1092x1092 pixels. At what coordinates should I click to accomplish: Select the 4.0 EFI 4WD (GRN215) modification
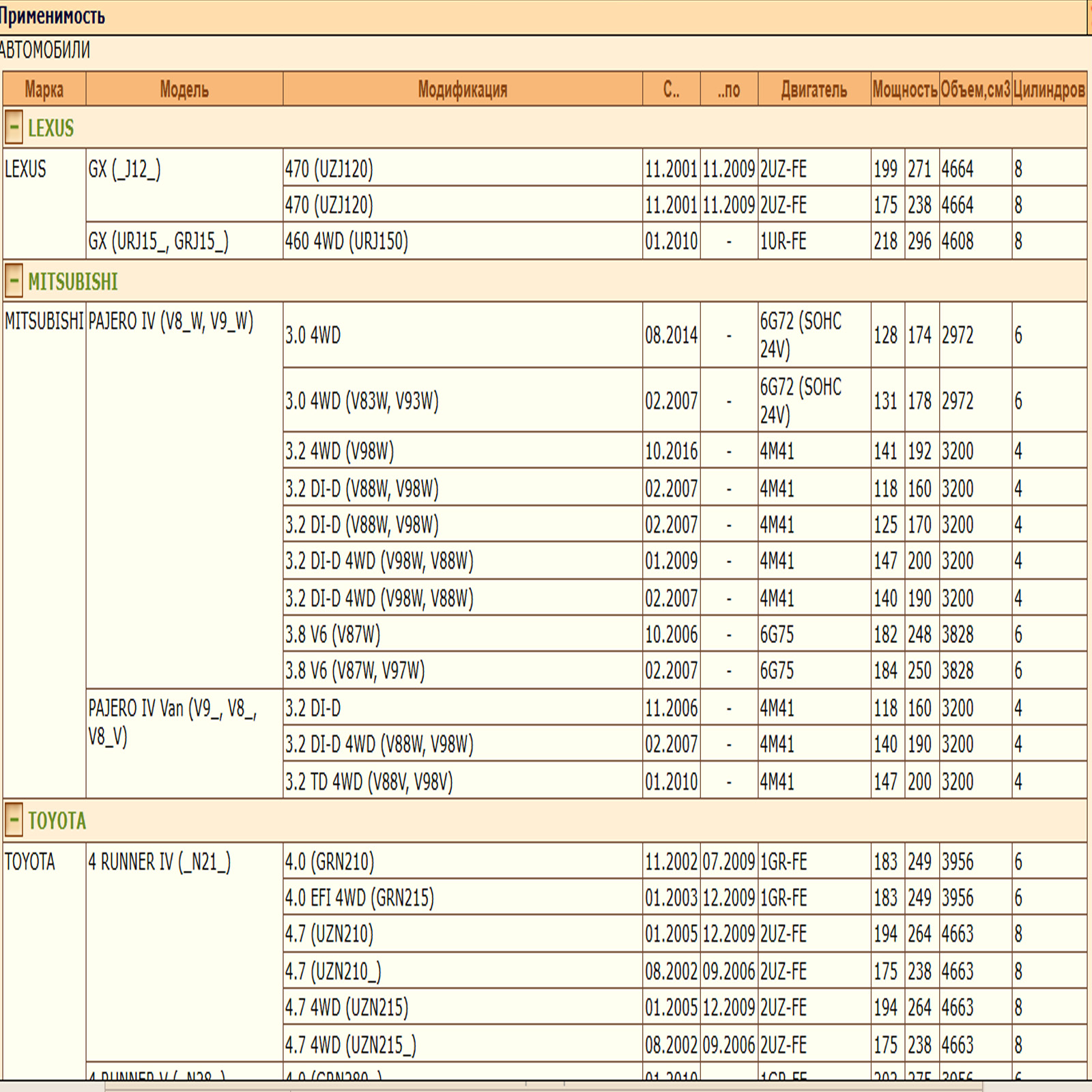click(359, 897)
